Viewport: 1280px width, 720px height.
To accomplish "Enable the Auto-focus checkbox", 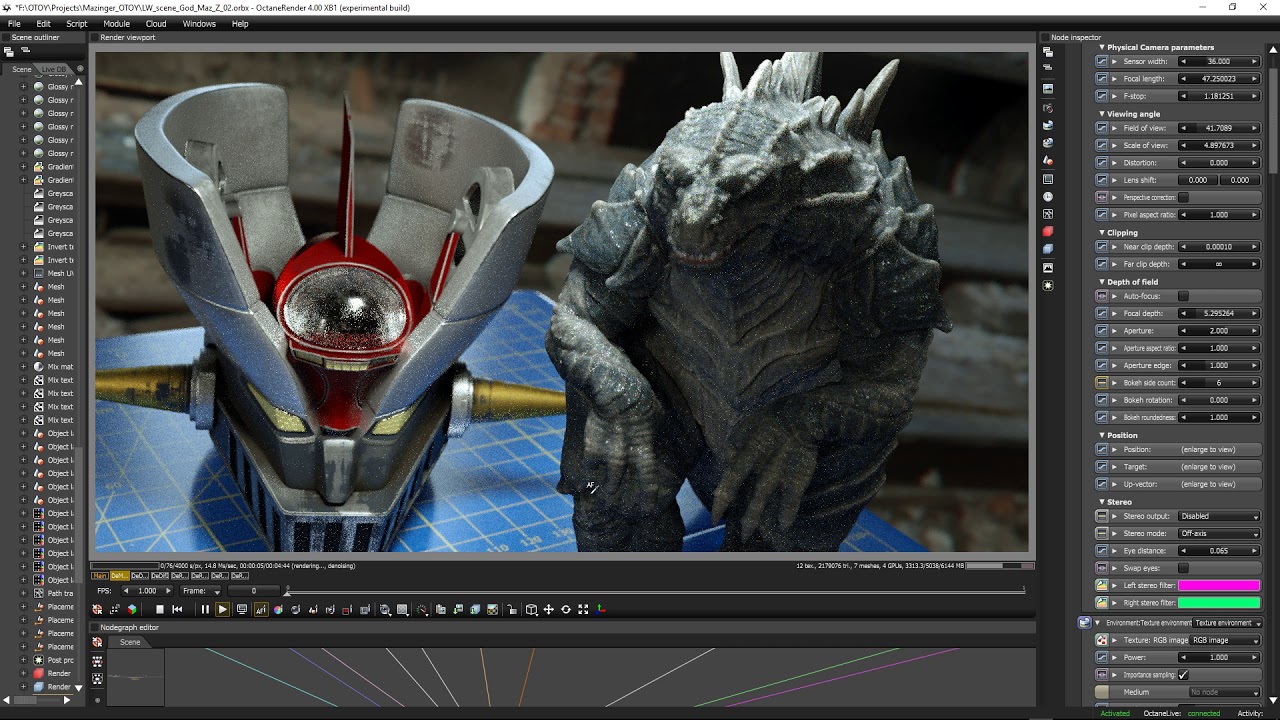I will [x=1183, y=296].
